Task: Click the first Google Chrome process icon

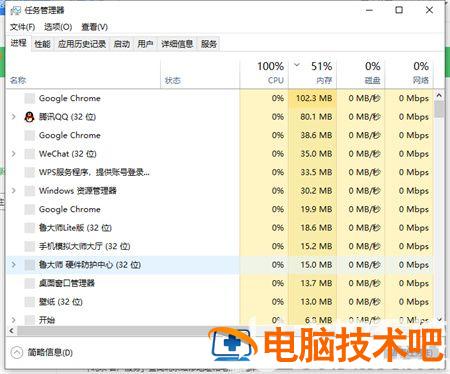Action: tap(30, 98)
